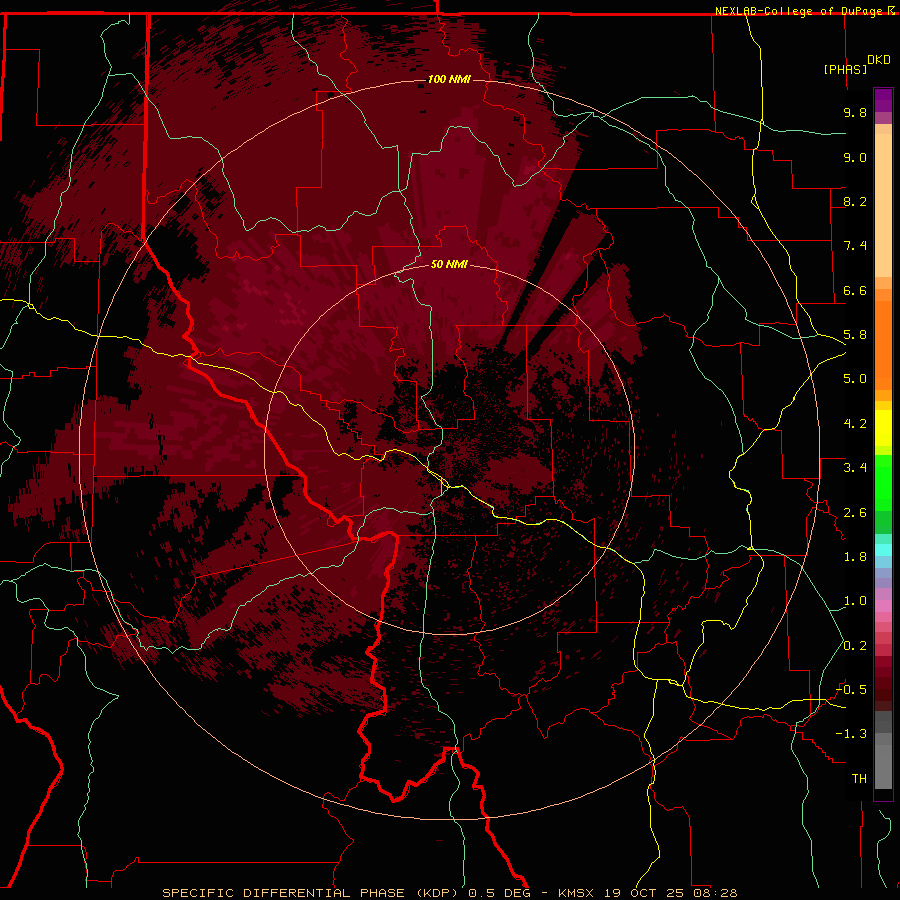900x900 pixels.
Task: Click the "KMSX" station identifier
Action: click(x=578, y=893)
